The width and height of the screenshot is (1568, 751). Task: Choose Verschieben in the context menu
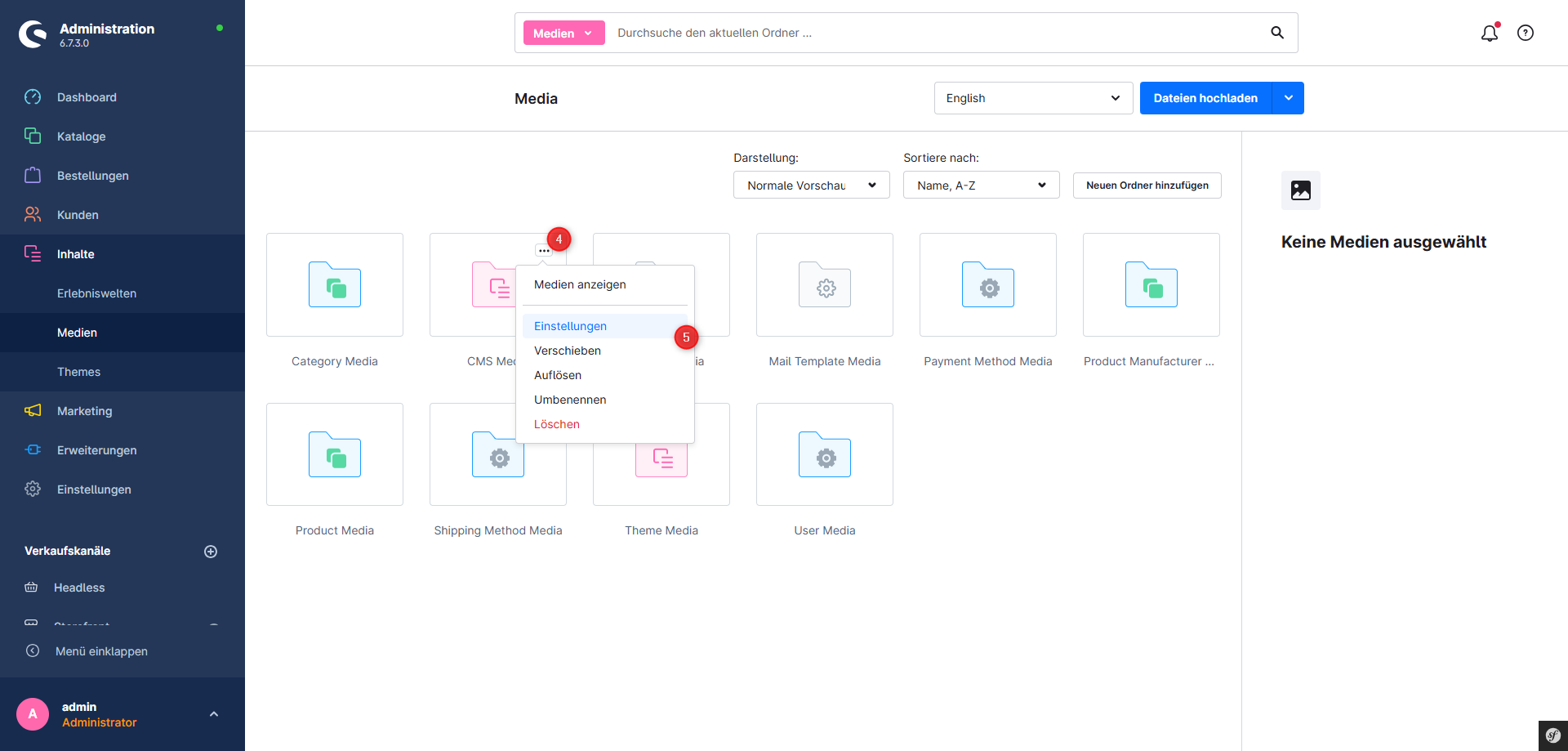point(604,351)
